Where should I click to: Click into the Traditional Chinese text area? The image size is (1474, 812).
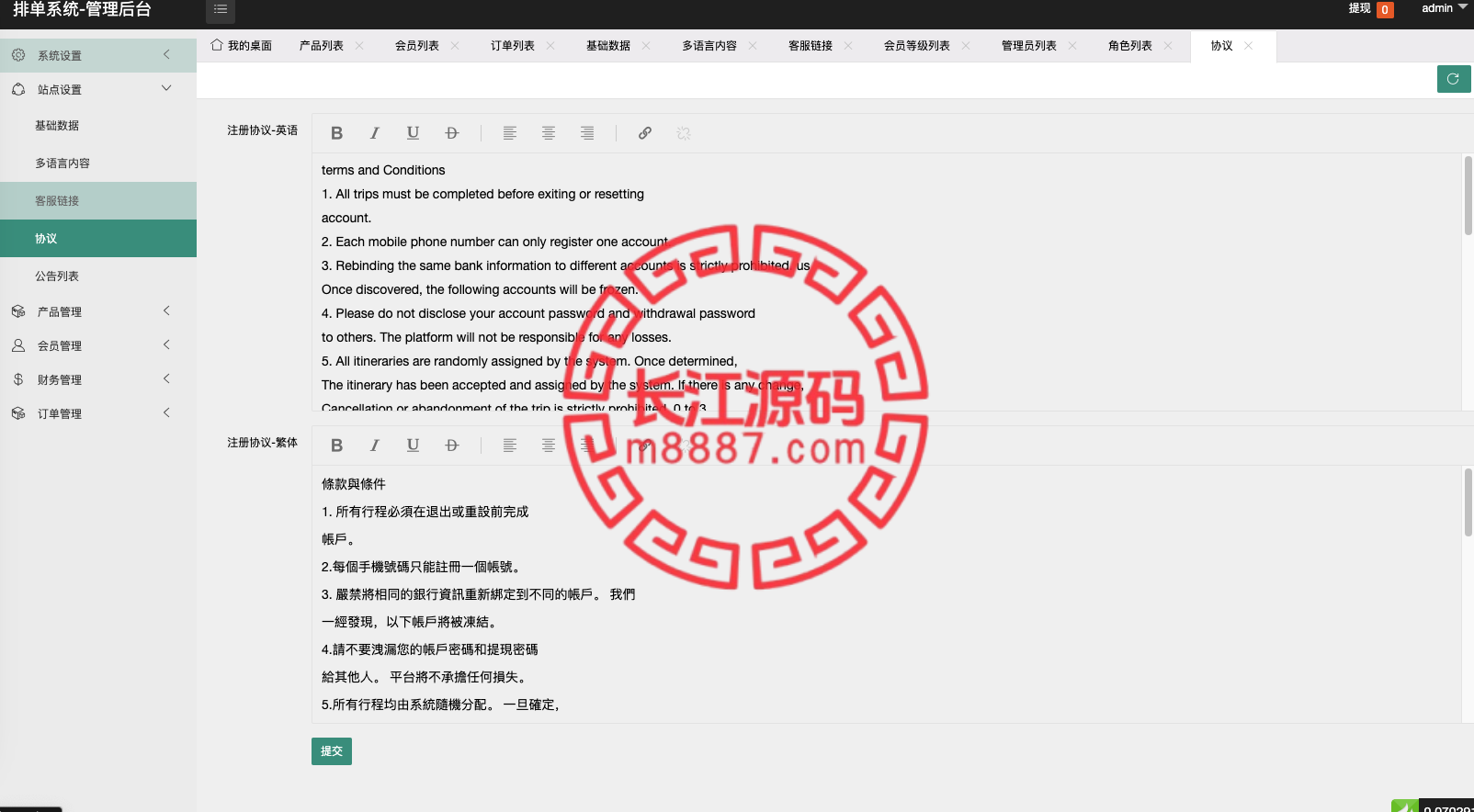pyautogui.click(x=887, y=594)
